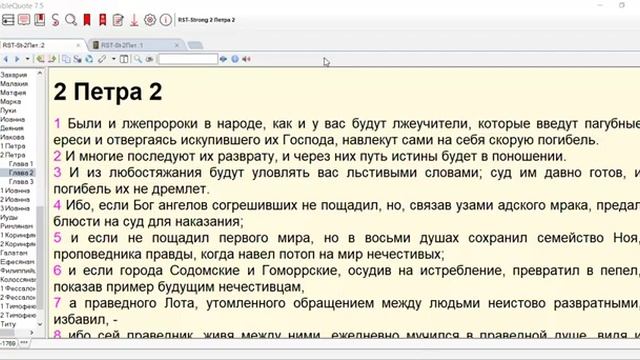Open the commentaries icon in main toolbar

24,20
